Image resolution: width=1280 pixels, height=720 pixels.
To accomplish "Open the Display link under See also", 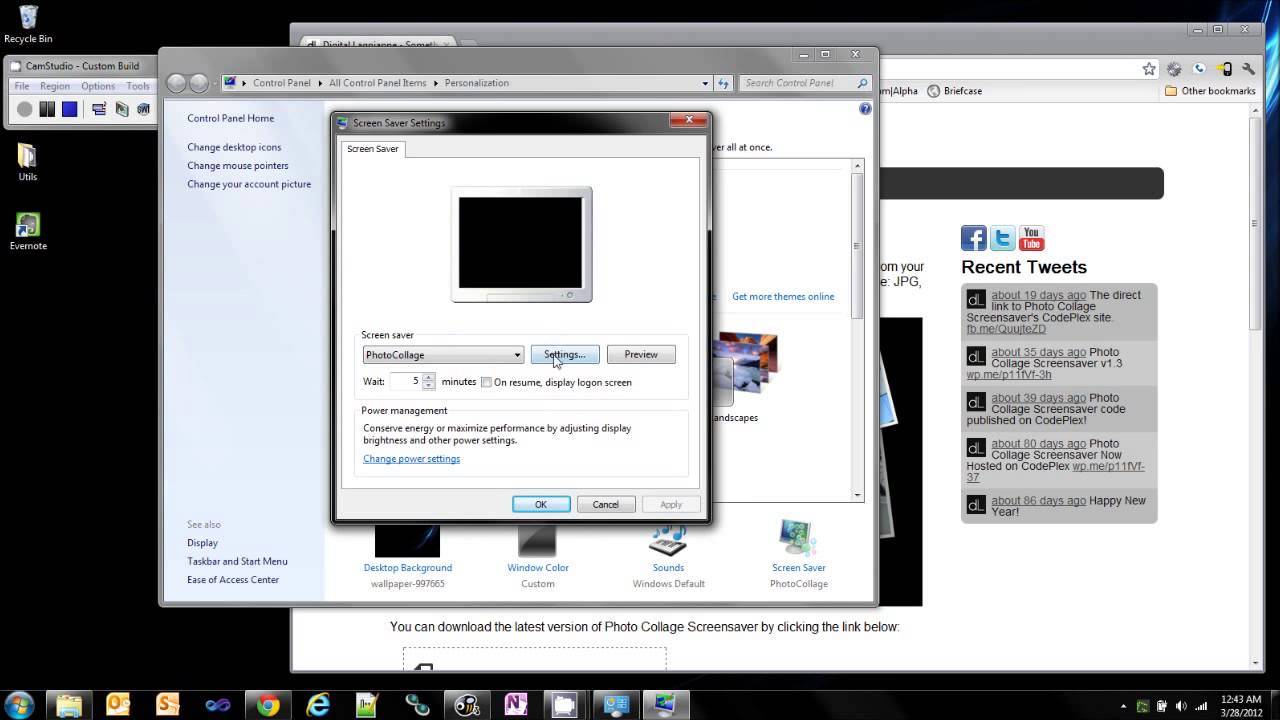I will [x=202, y=543].
